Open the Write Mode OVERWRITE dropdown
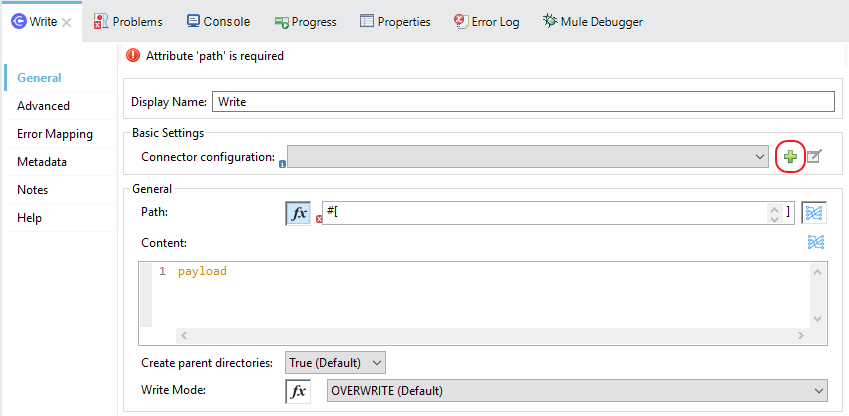The image size is (849, 416). (x=577, y=391)
